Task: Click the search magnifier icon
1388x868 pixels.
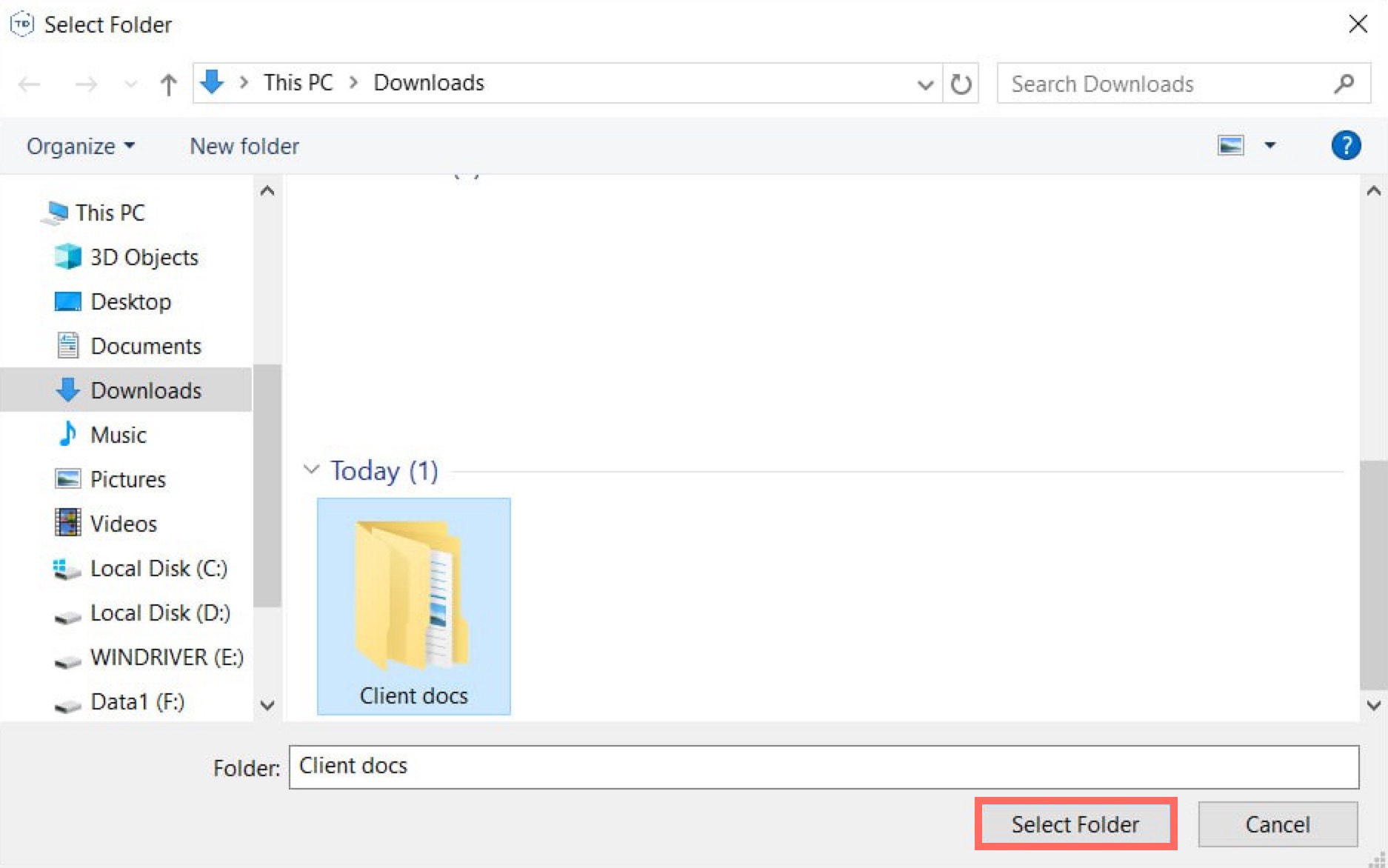Action: tap(1344, 84)
